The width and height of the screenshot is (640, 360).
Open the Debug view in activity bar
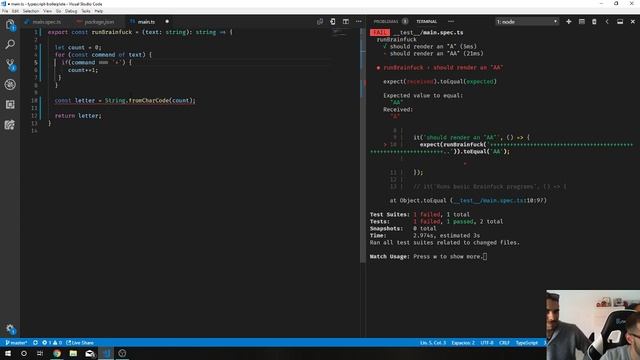(10, 84)
